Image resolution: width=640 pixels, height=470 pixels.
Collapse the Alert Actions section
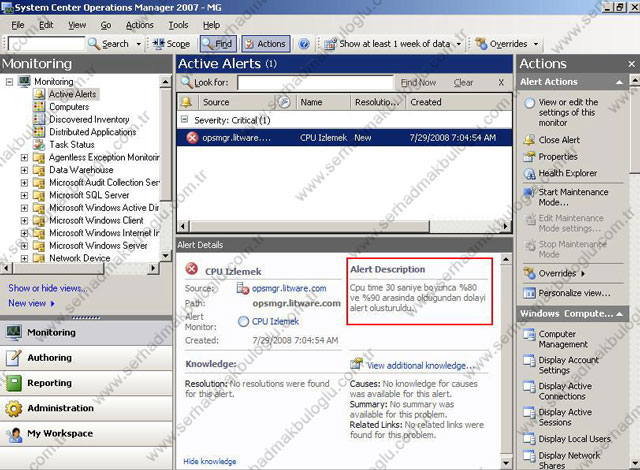click(x=619, y=82)
